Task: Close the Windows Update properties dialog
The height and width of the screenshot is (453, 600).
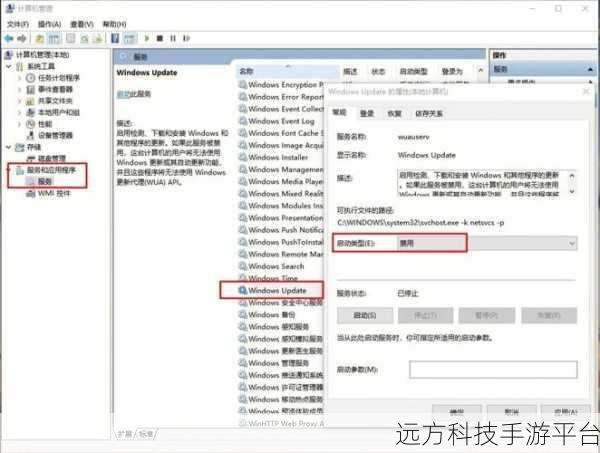Action: click(586, 91)
